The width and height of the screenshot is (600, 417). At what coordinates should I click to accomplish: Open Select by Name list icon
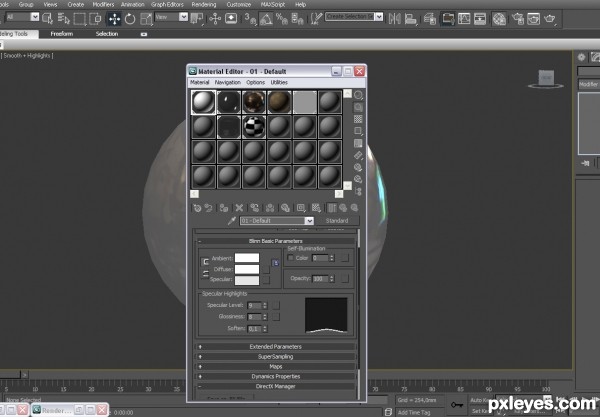[64, 18]
